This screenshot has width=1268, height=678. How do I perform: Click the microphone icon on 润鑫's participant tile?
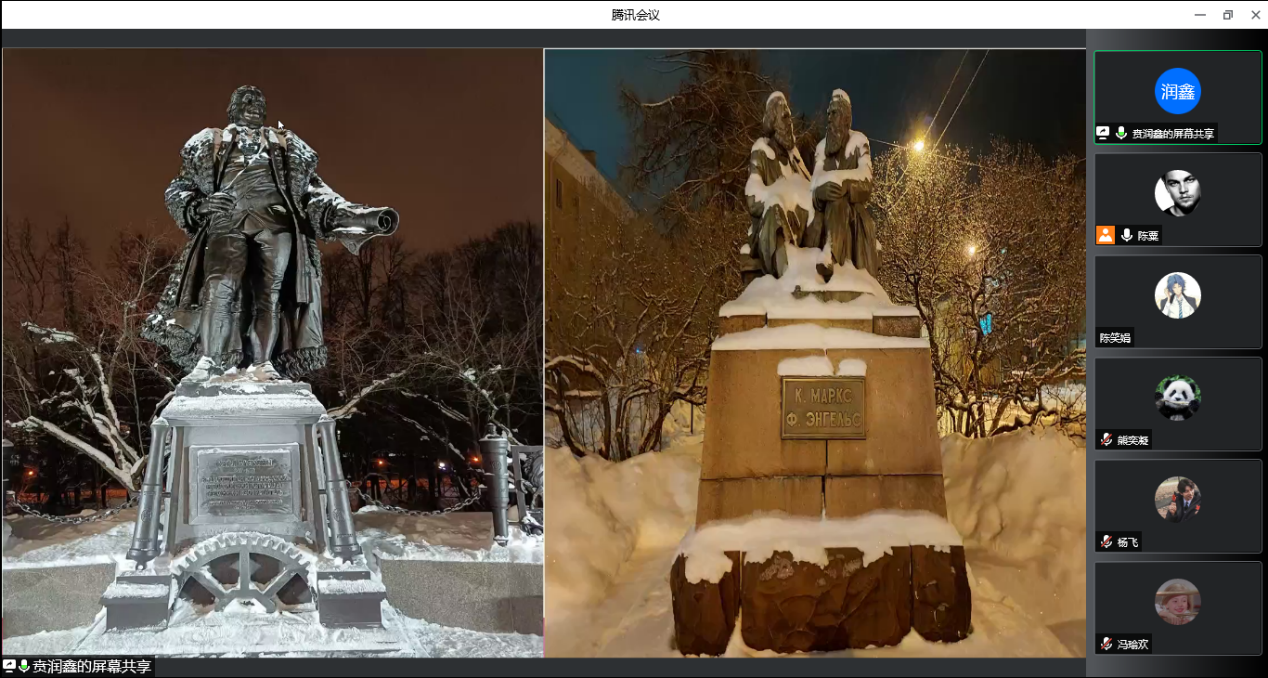[1121, 133]
